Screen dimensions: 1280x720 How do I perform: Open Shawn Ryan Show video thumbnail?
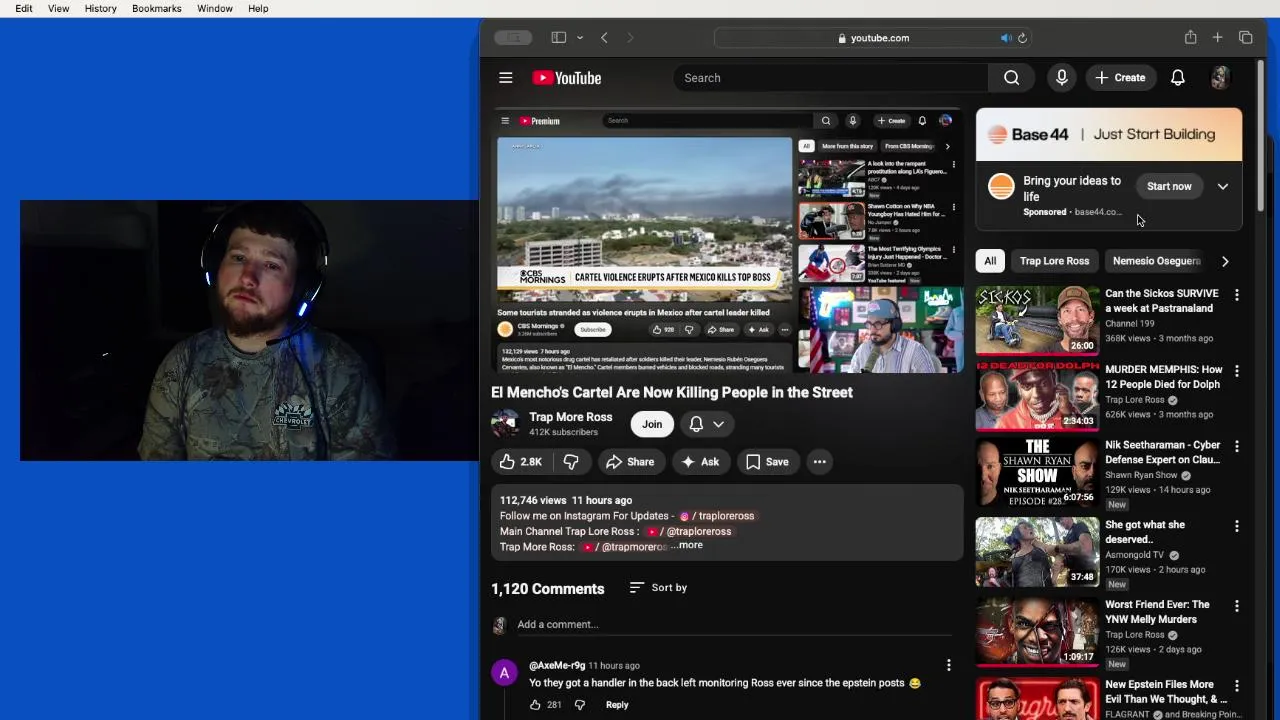[1037, 471]
